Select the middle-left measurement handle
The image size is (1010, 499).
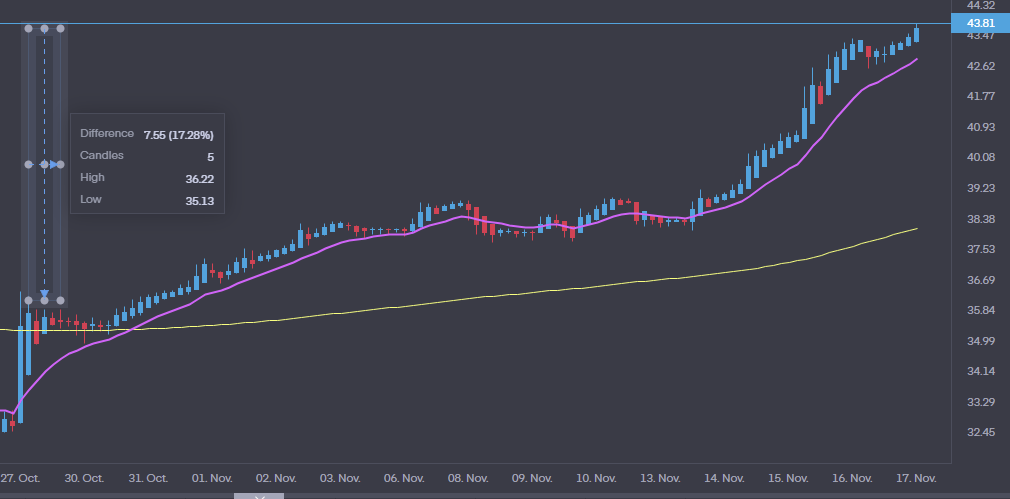(x=28, y=164)
